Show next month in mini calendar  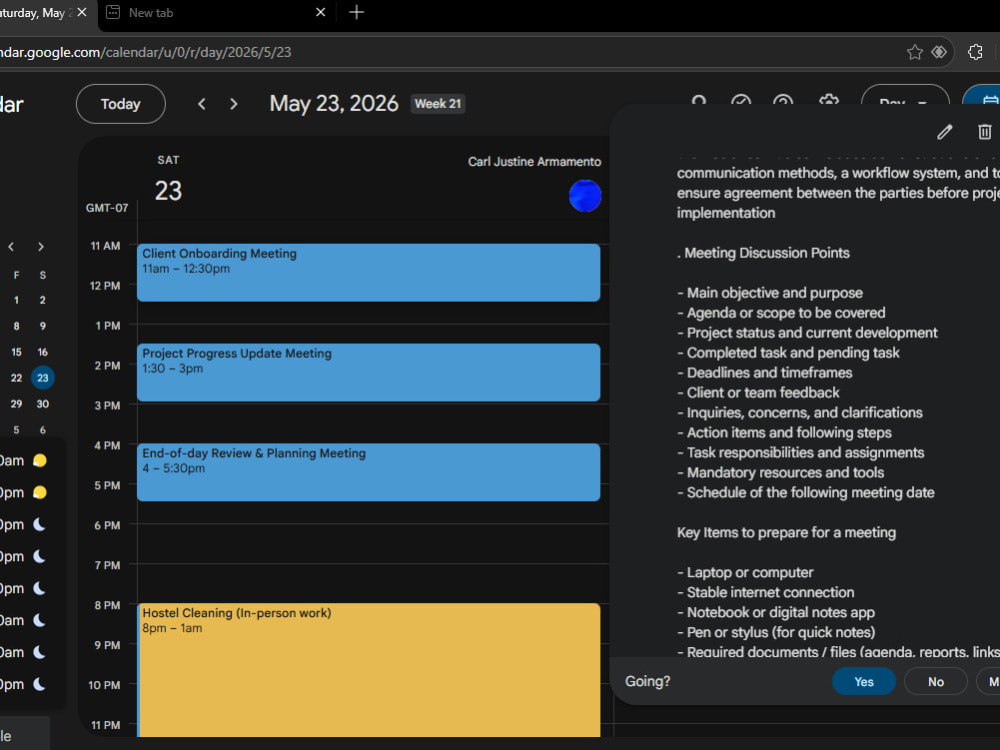pos(41,247)
